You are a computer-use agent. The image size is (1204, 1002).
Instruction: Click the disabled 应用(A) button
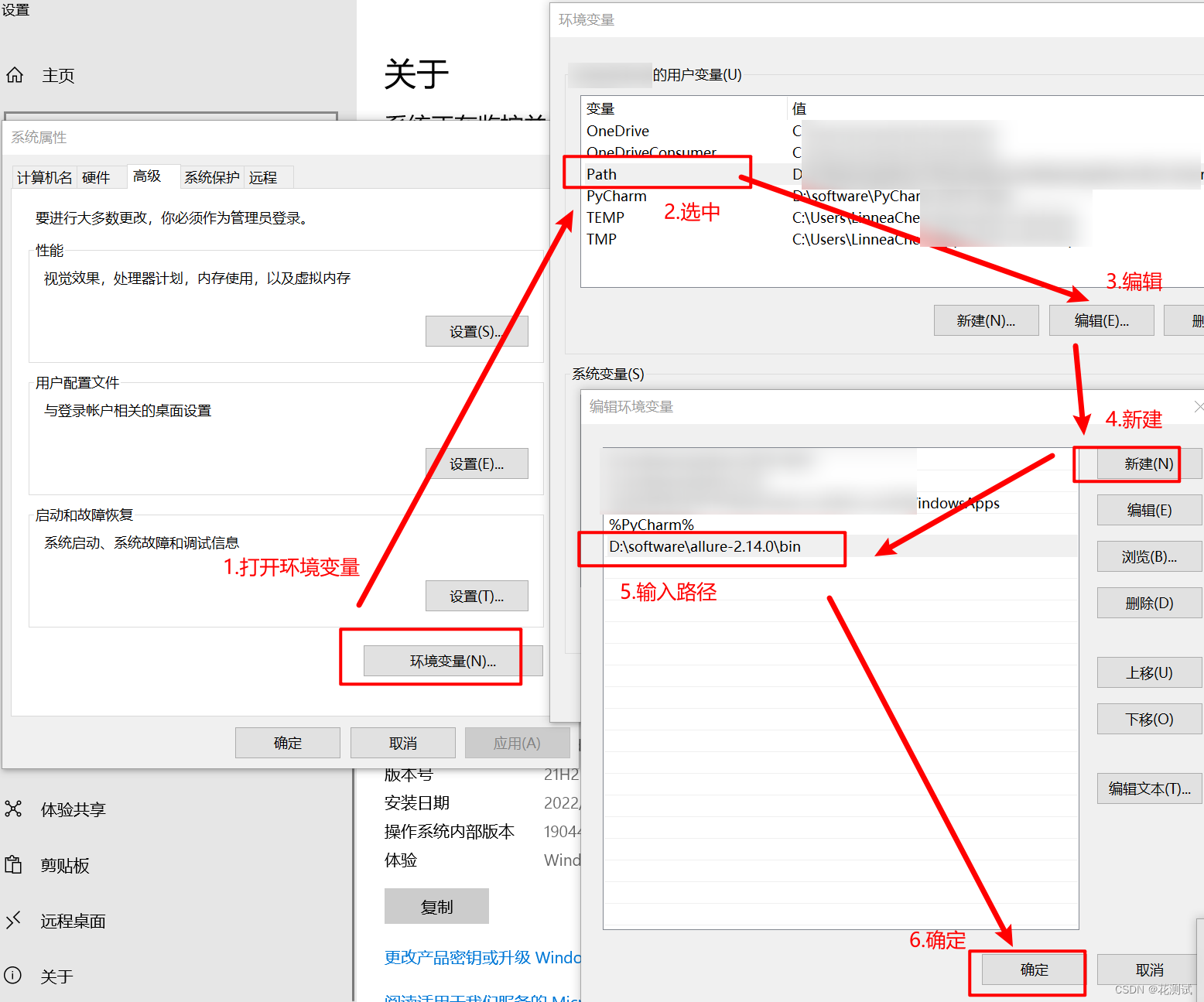[x=517, y=743]
